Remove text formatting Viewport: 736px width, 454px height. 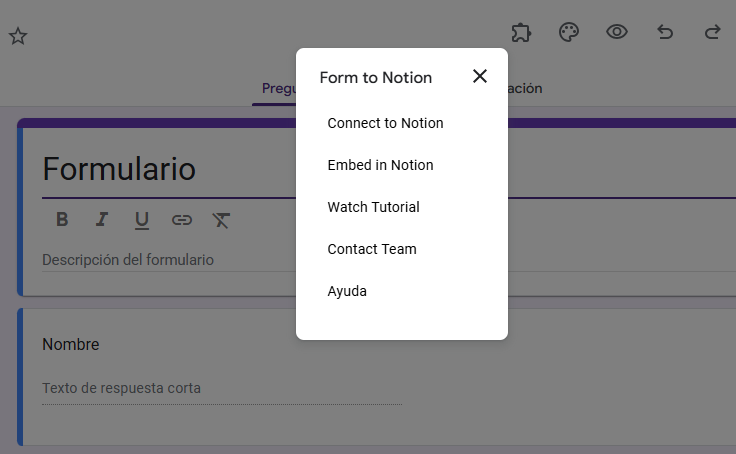pyautogui.click(x=221, y=220)
